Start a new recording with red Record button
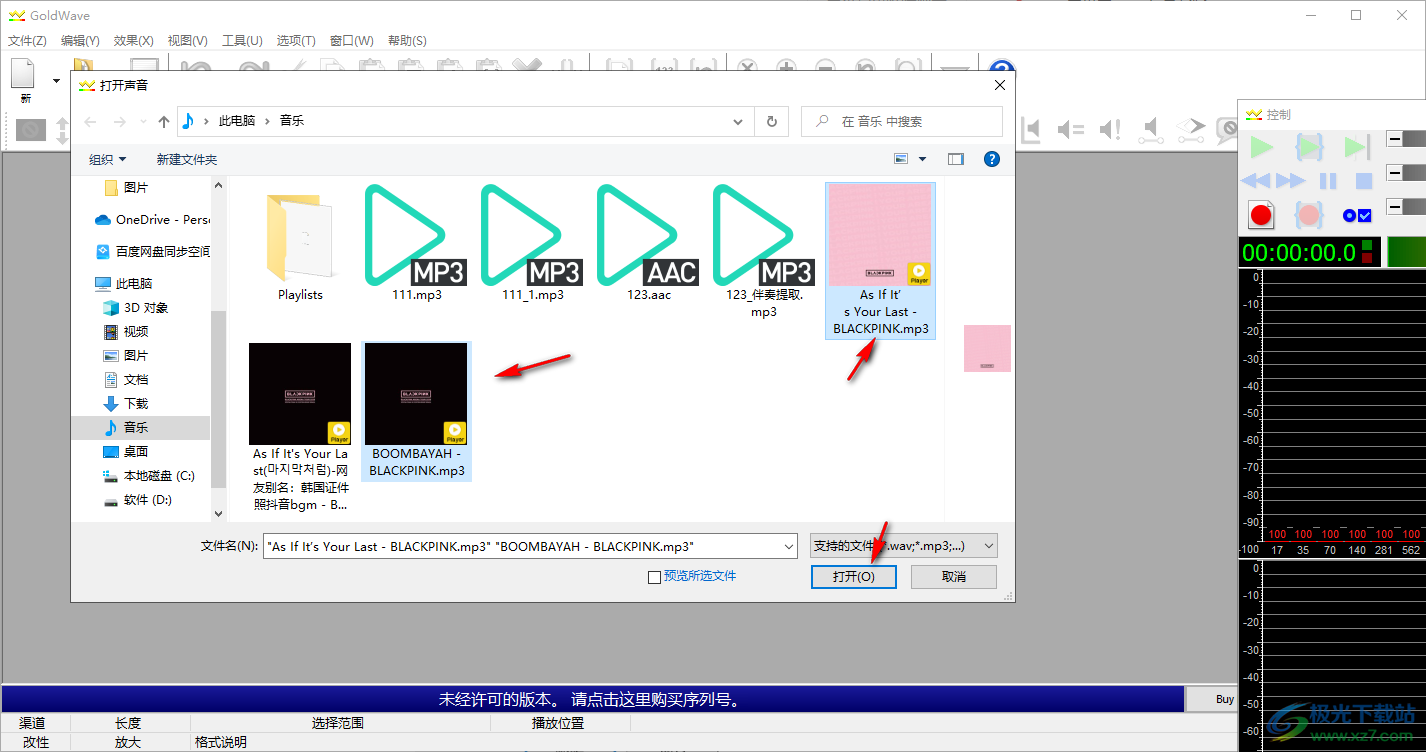The width and height of the screenshot is (1426, 752). point(1261,214)
